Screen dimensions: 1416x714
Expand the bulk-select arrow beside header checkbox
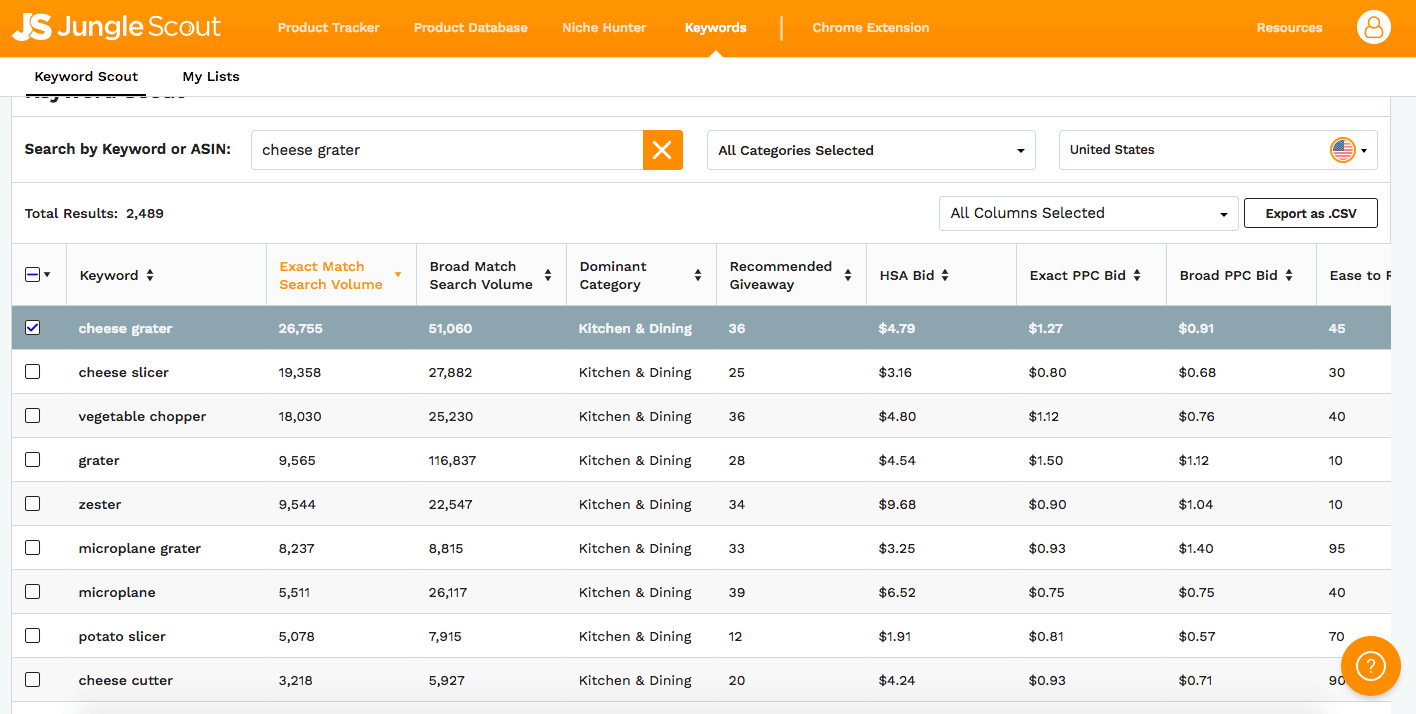[47, 275]
